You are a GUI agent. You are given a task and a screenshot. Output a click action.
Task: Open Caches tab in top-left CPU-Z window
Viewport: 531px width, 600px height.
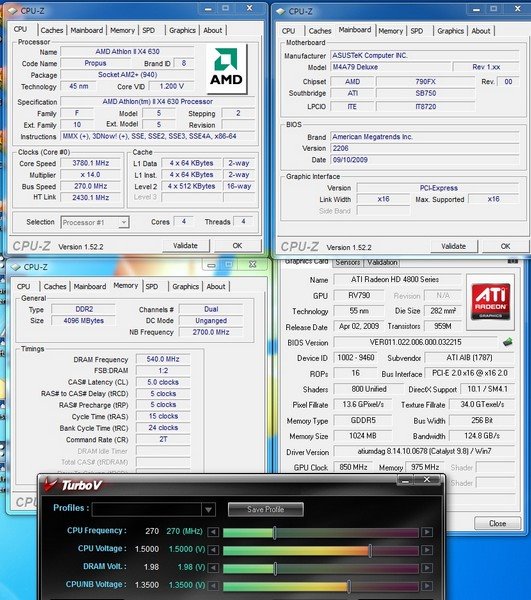[x=52, y=30]
